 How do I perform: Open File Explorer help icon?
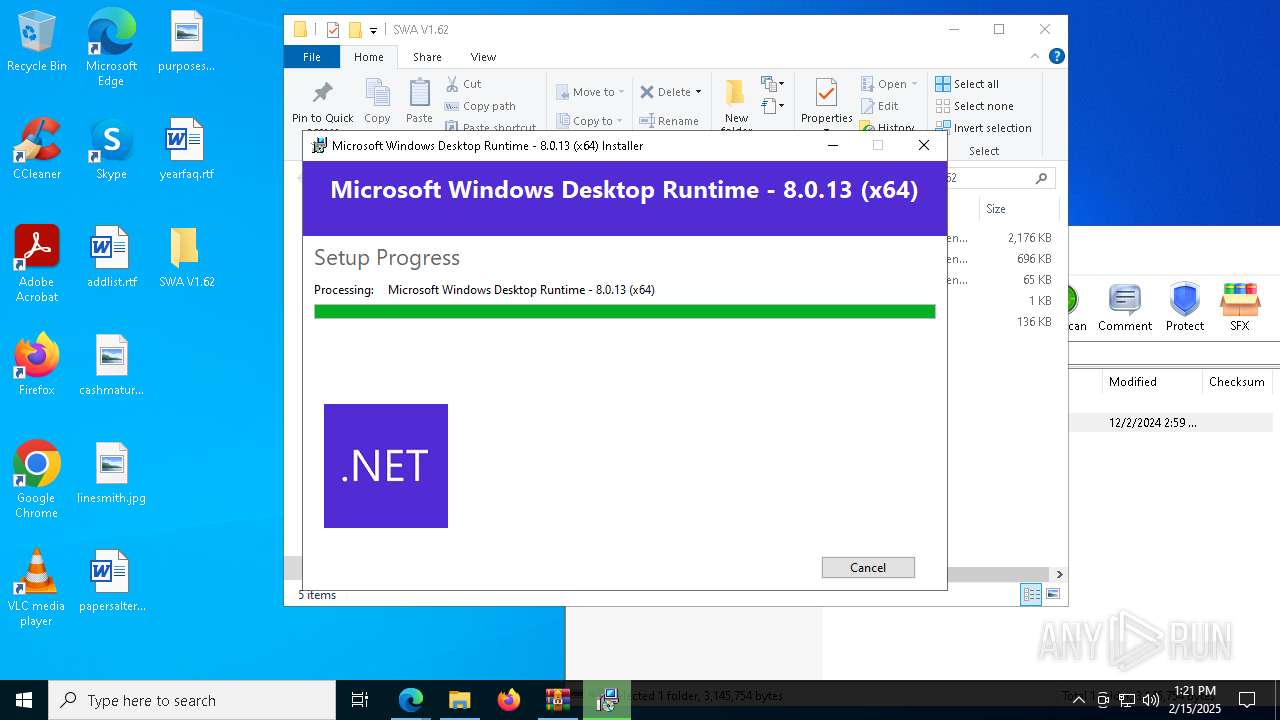point(1056,57)
